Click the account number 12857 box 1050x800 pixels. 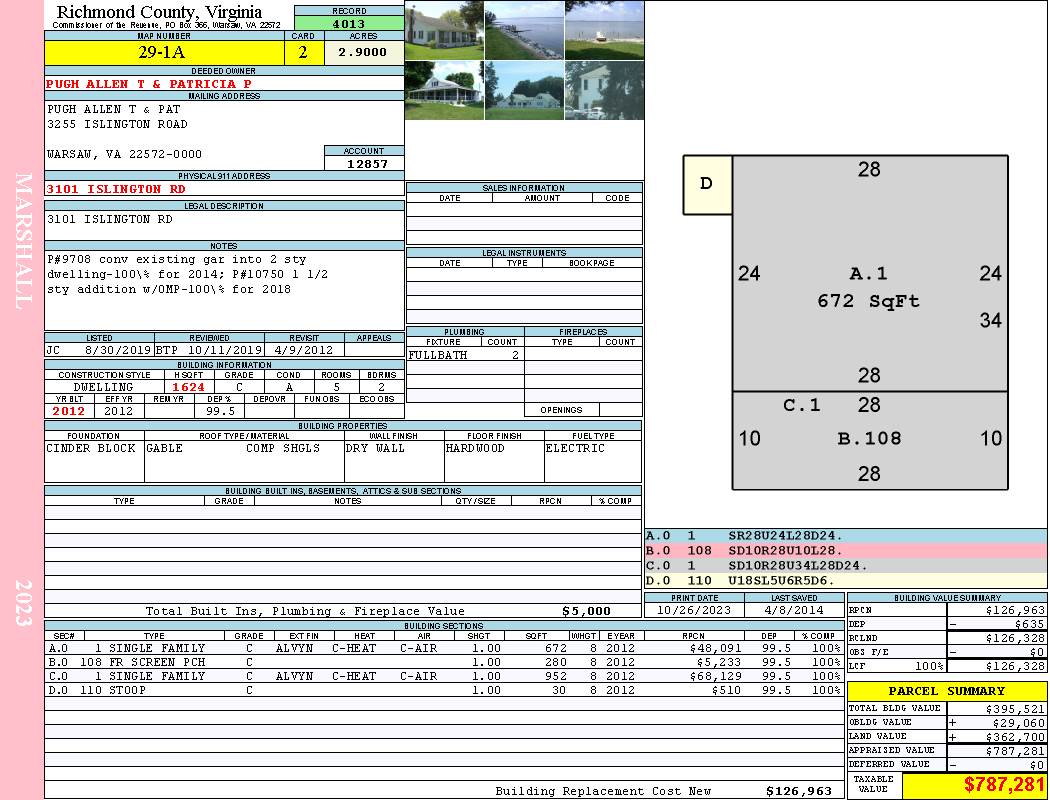[364, 163]
